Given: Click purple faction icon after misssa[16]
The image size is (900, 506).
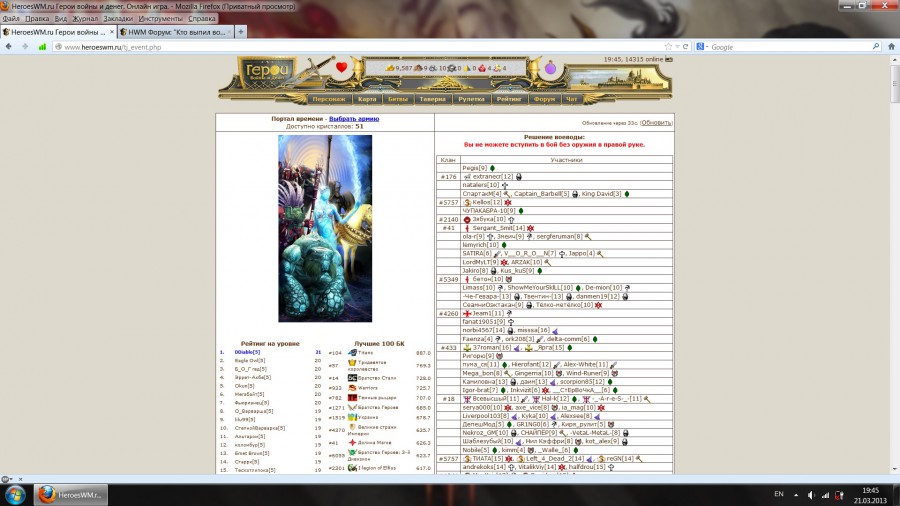Looking at the screenshot, I should [554, 331].
